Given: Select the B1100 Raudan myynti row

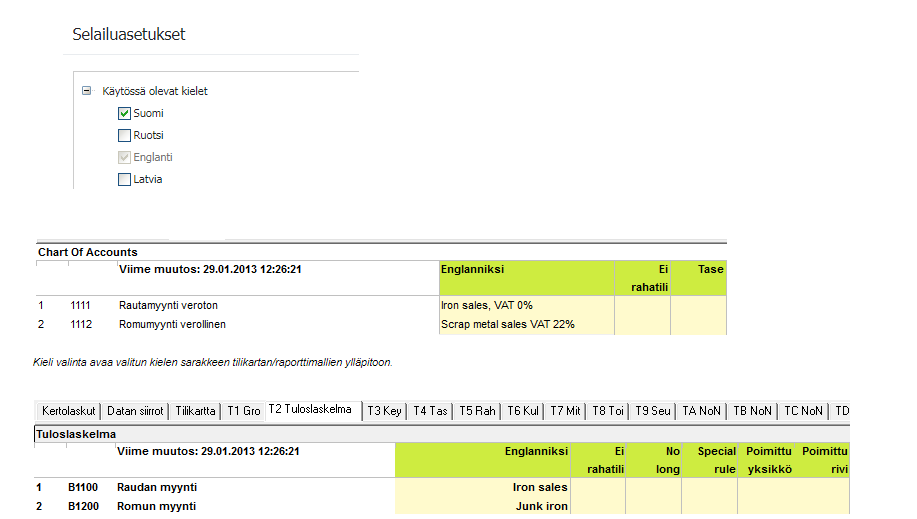Looking at the screenshot, I should [156, 487].
